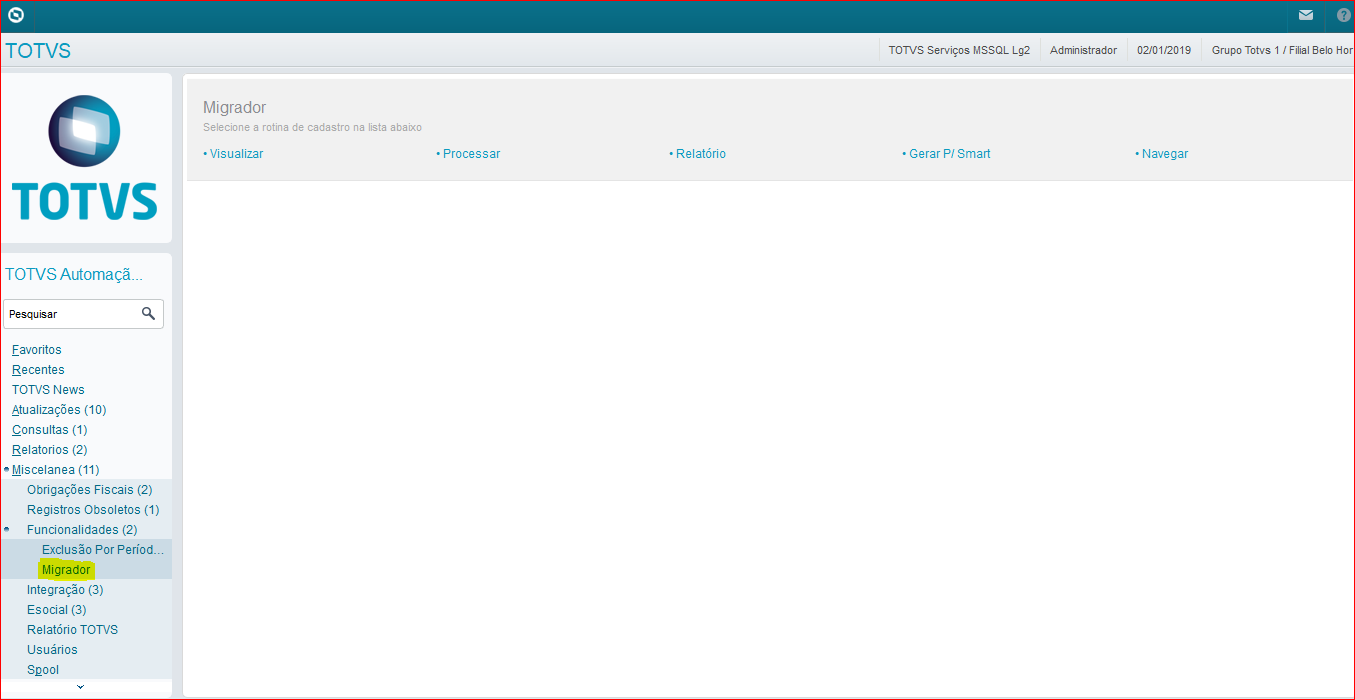Open TOTVS News entry
This screenshot has width=1355, height=700.
[x=48, y=390]
